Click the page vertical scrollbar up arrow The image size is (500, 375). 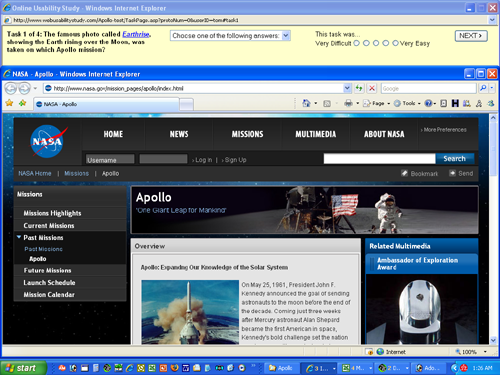click(494, 118)
